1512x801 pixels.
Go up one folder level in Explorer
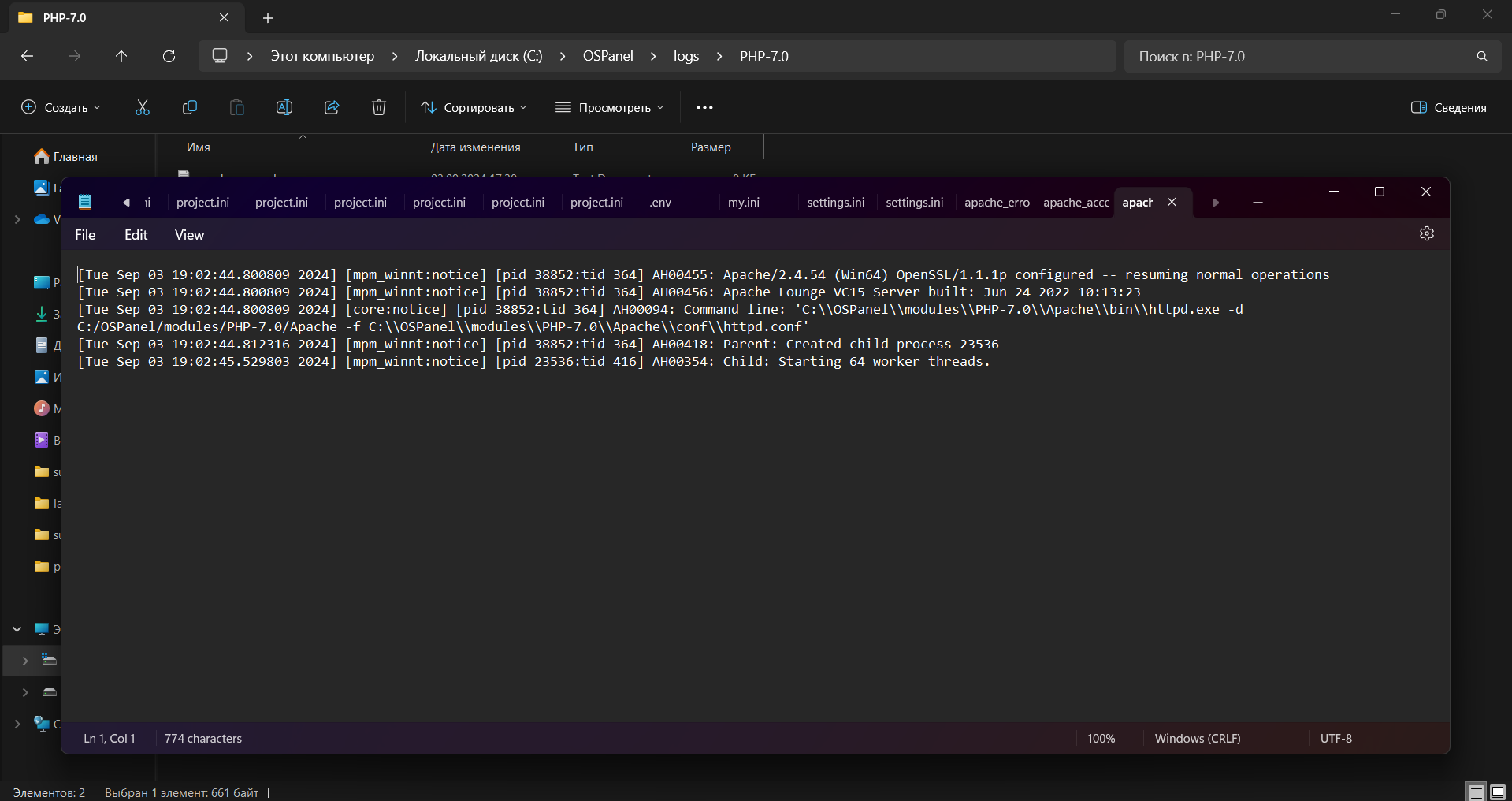[x=121, y=56]
